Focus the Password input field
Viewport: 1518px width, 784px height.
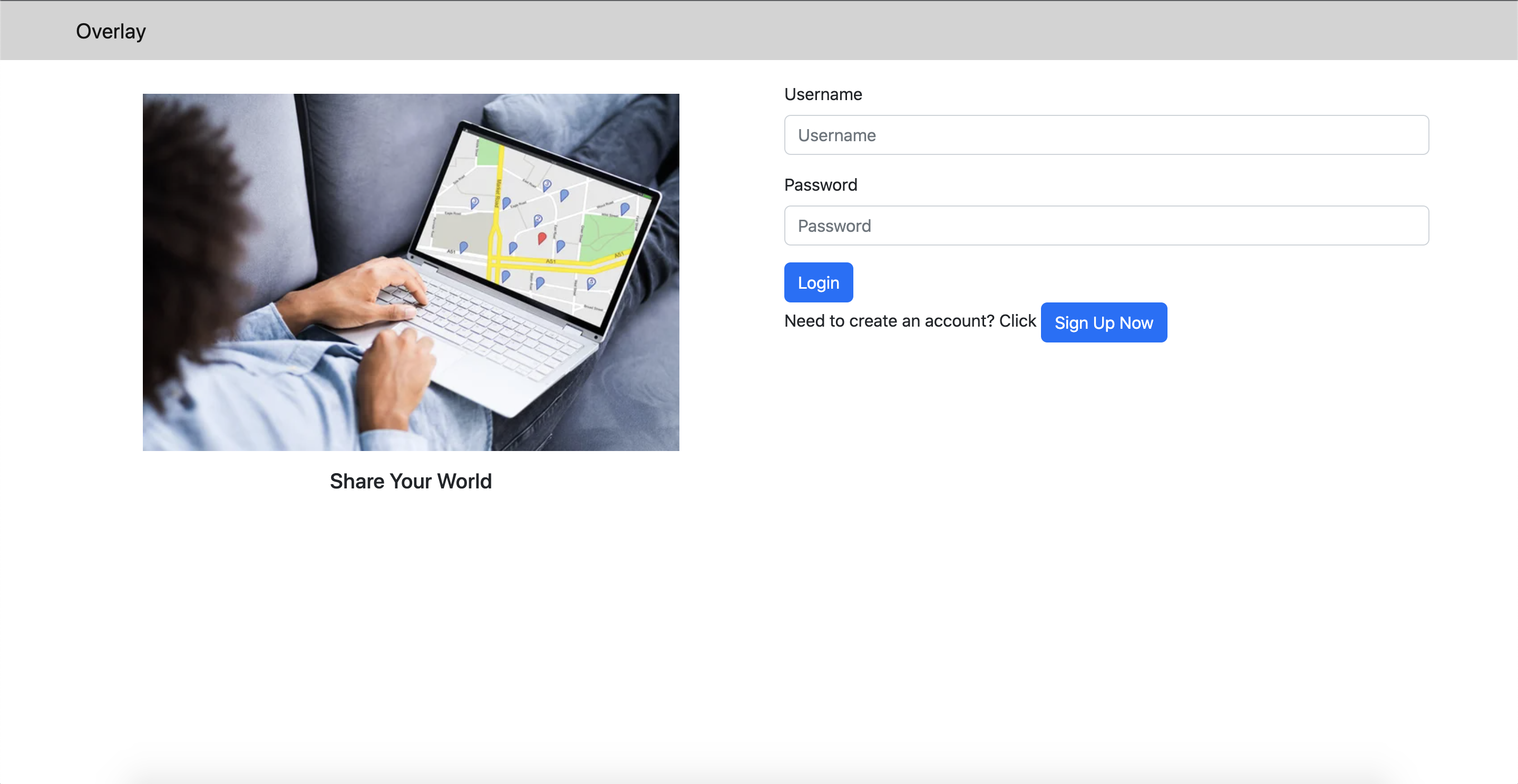(x=1105, y=226)
